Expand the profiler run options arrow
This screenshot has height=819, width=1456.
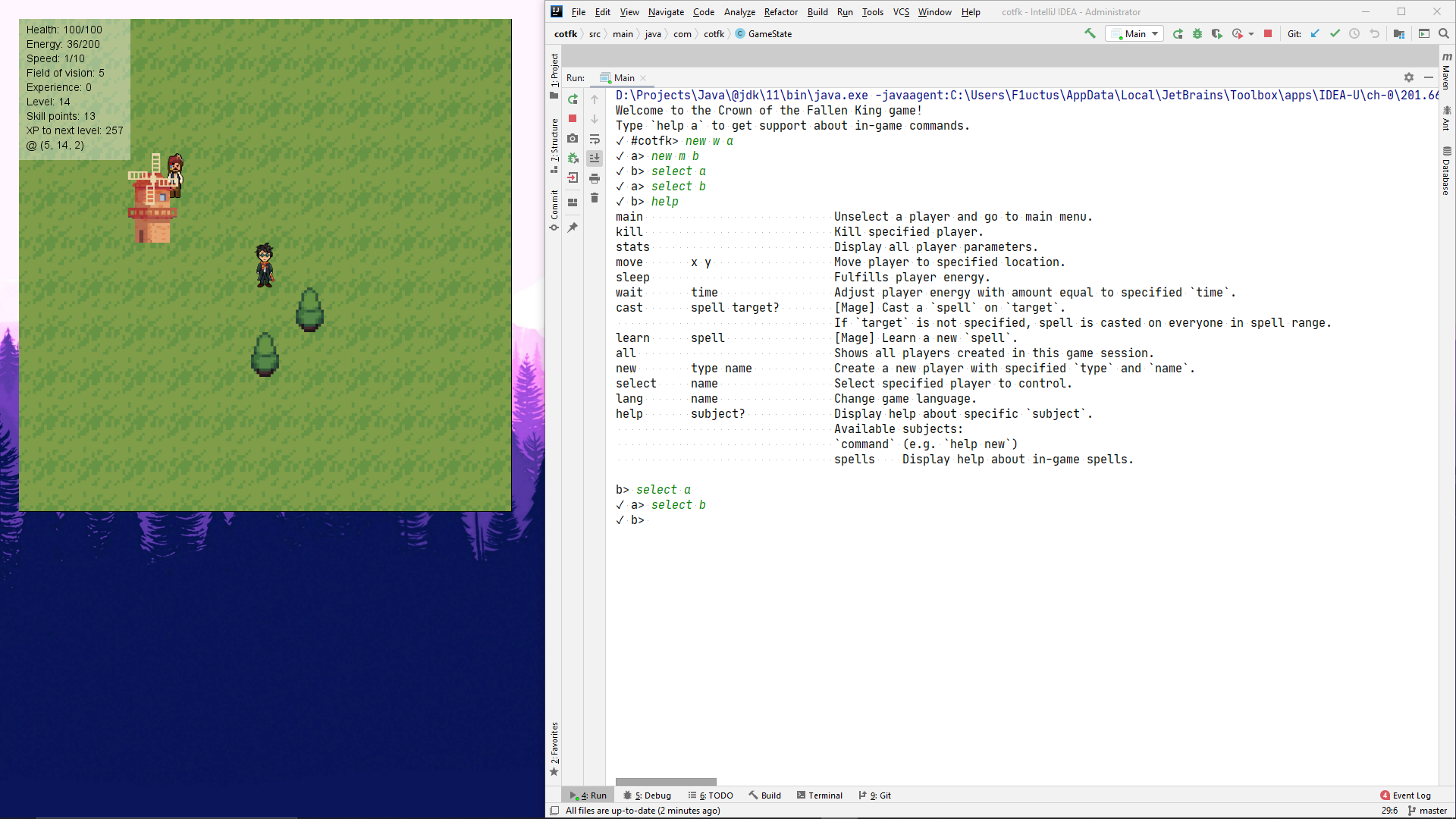(x=1251, y=33)
